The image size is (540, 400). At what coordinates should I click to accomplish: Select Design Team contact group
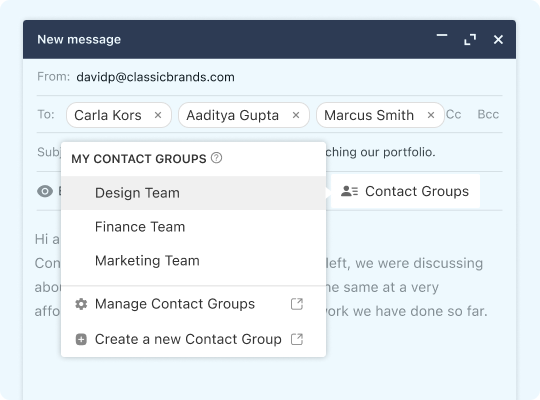coord(194,193)
